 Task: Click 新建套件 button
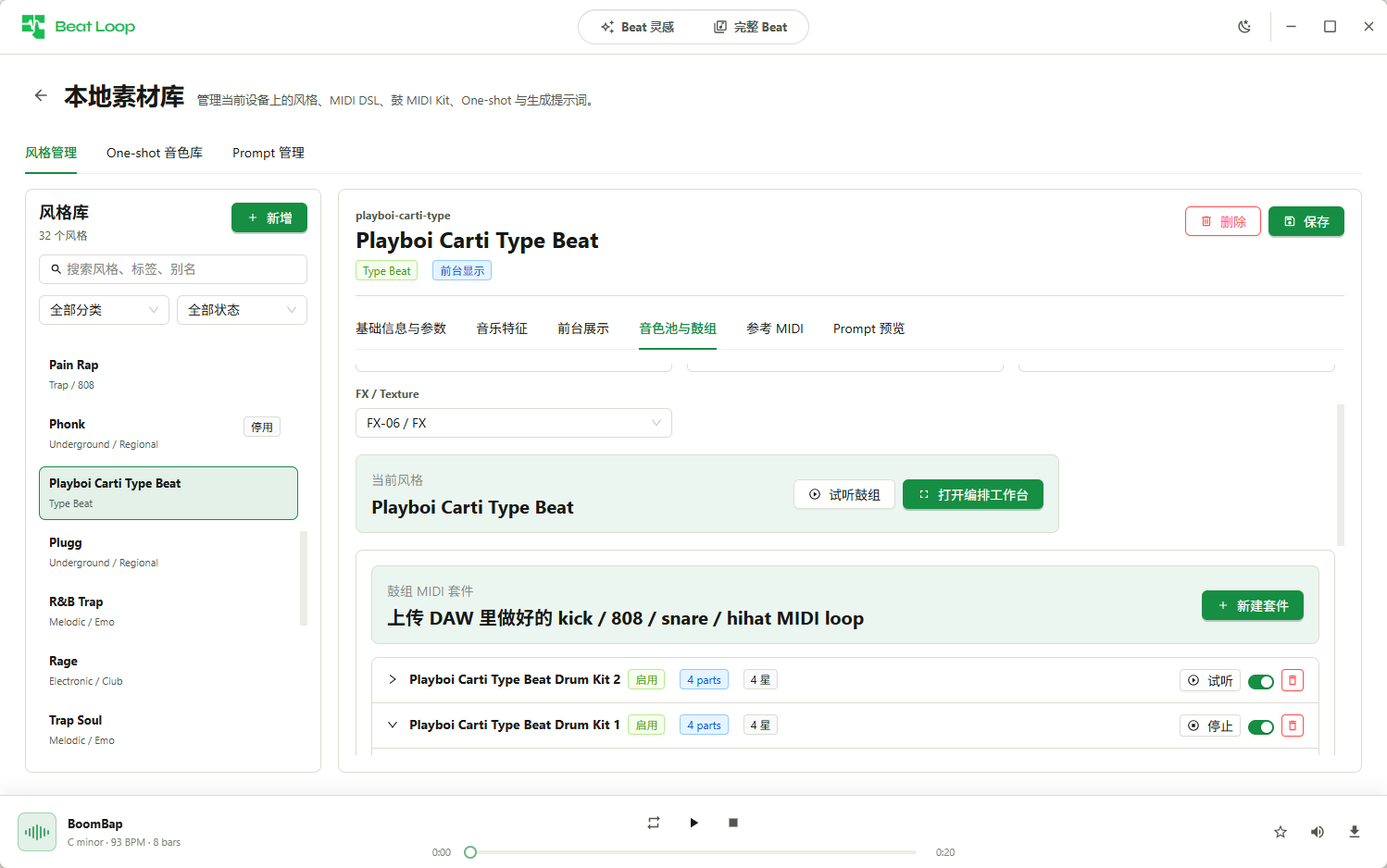pyautogui.click(x=1253, y=605)
